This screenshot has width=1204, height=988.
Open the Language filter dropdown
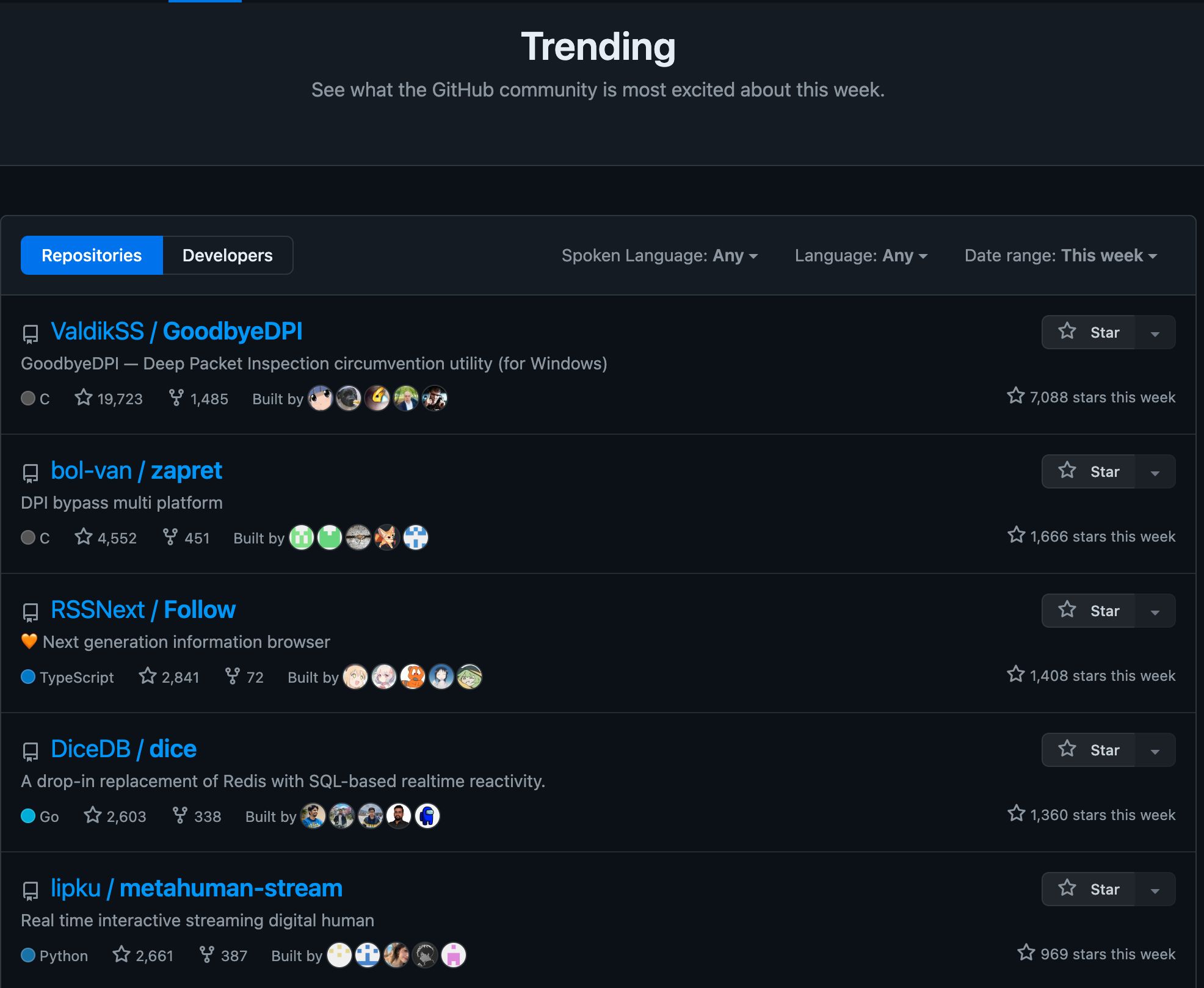coord(861,255)
